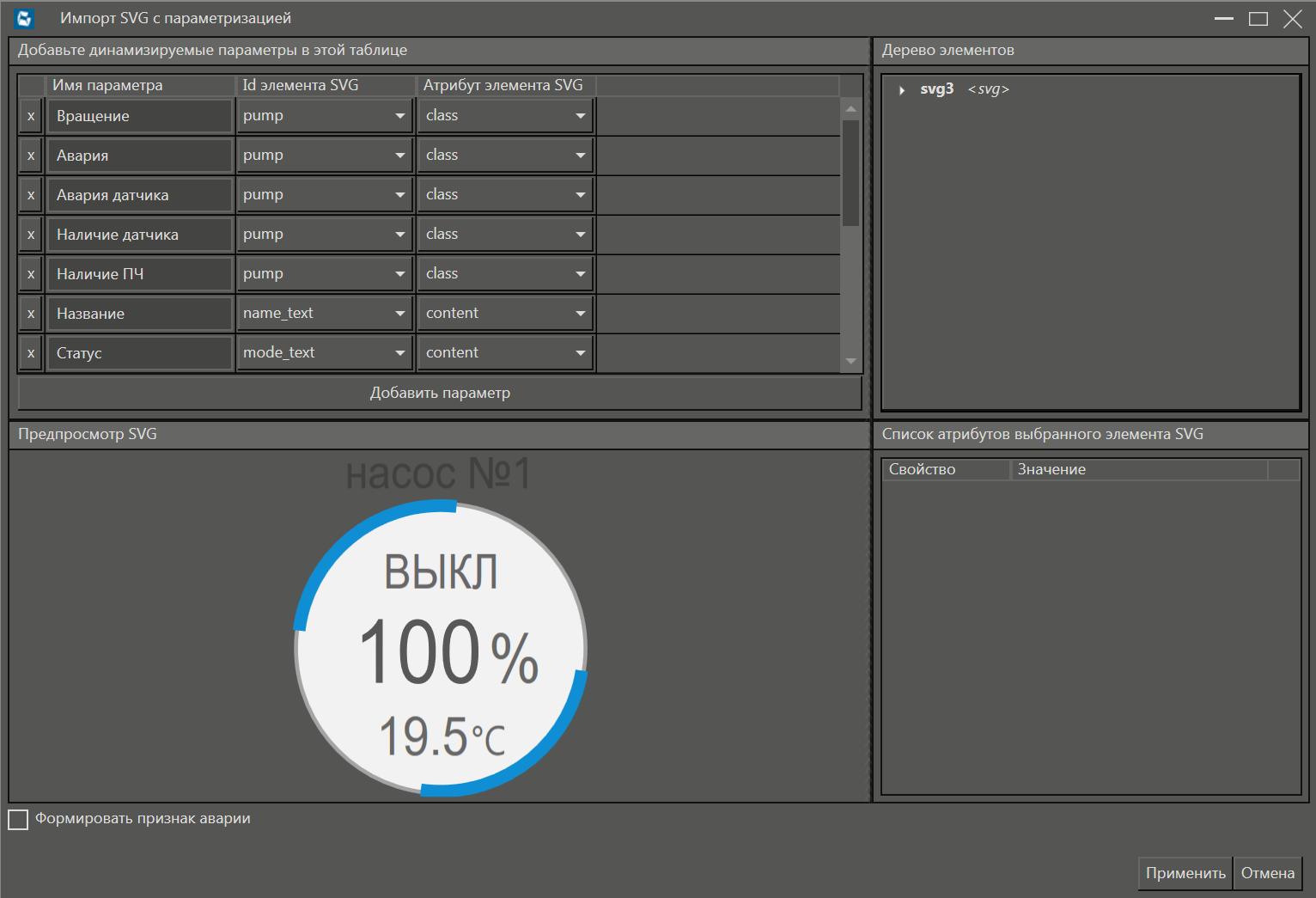1316x898 pixels.
Task: Click the Отмена button
Action: pyautogui.click(x=1268, y=873)
